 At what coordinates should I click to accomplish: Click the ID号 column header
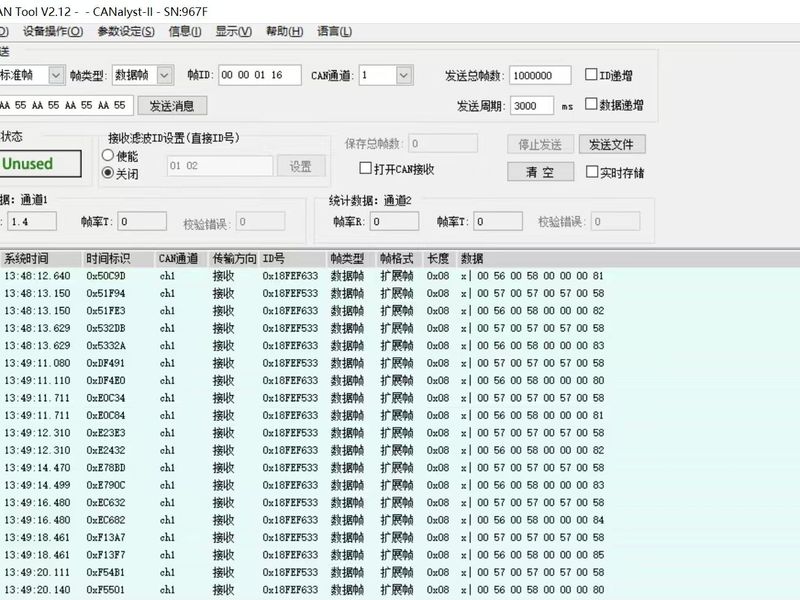(292, 259)
